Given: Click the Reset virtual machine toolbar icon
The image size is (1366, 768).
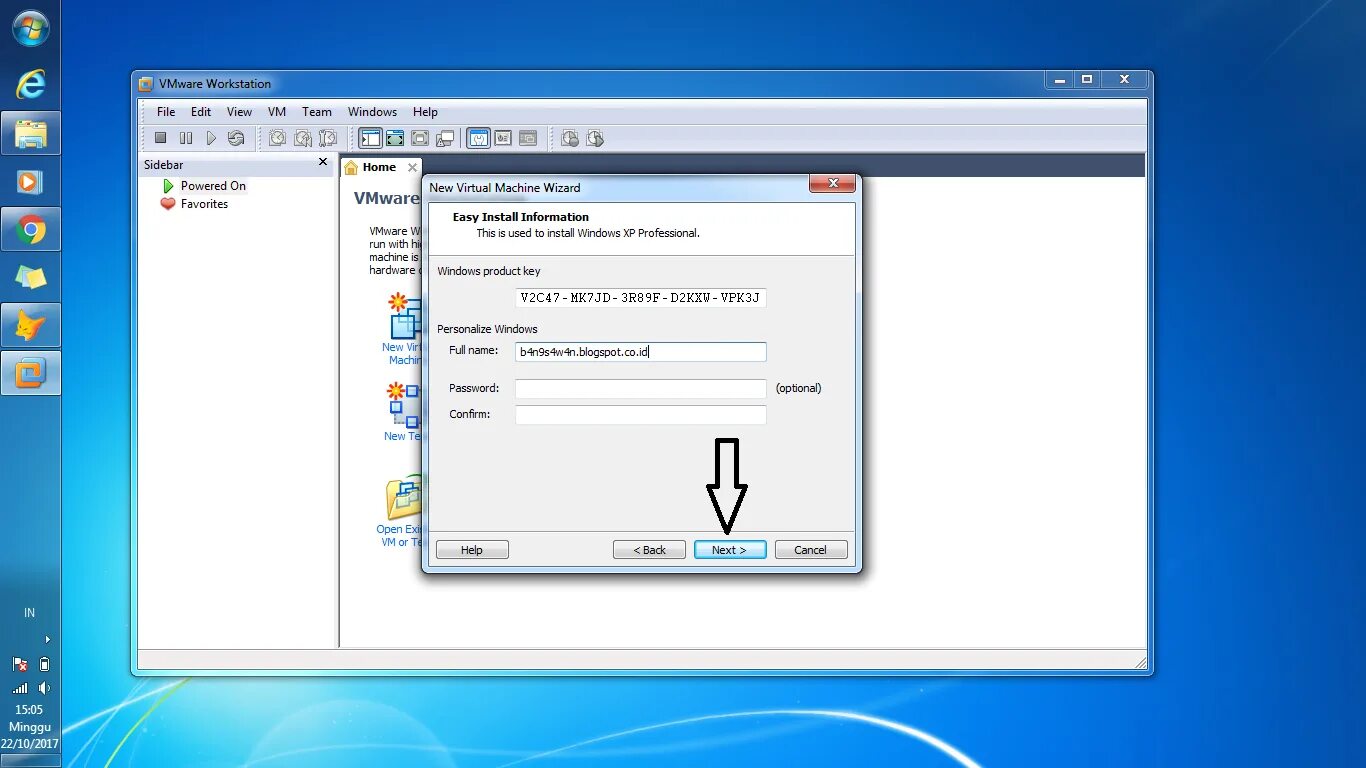Looking at the screenshot, I should click(x=236, y=138).
